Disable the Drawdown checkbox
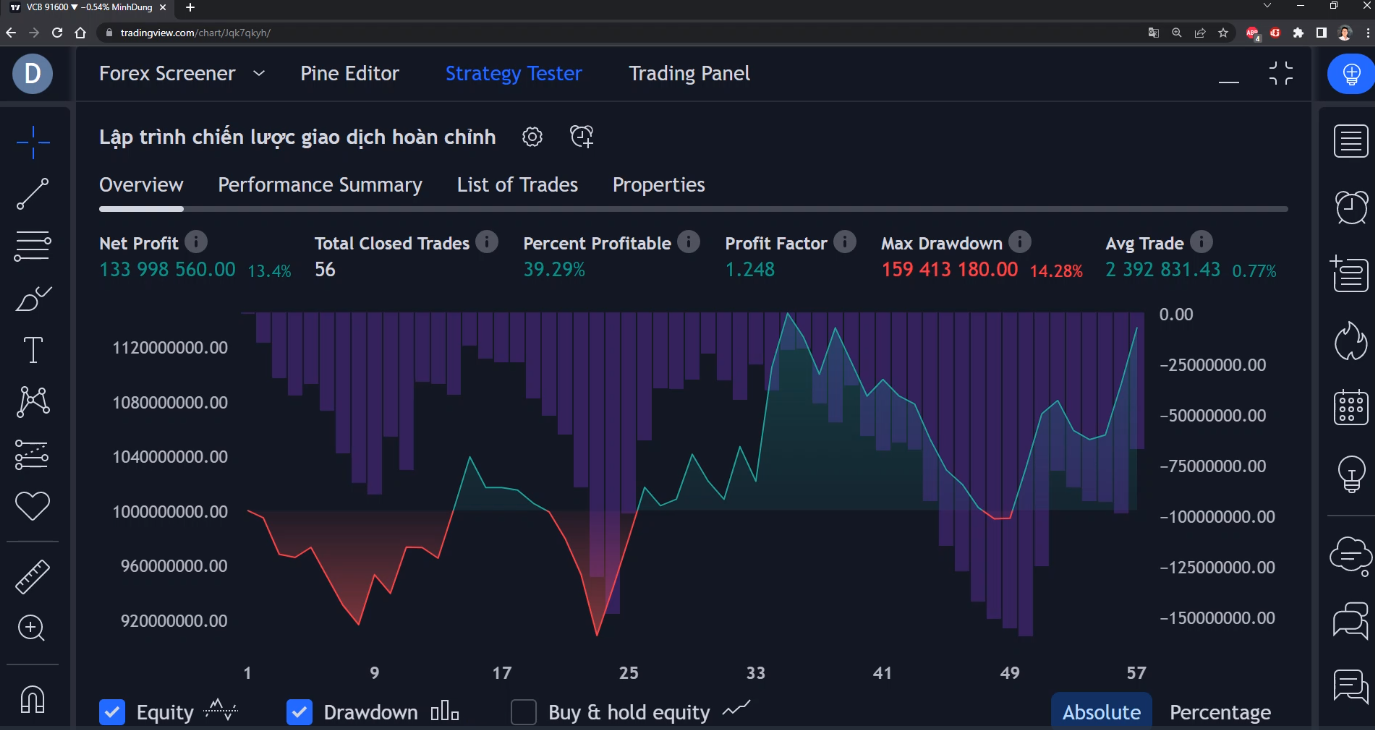 point(299,712)
